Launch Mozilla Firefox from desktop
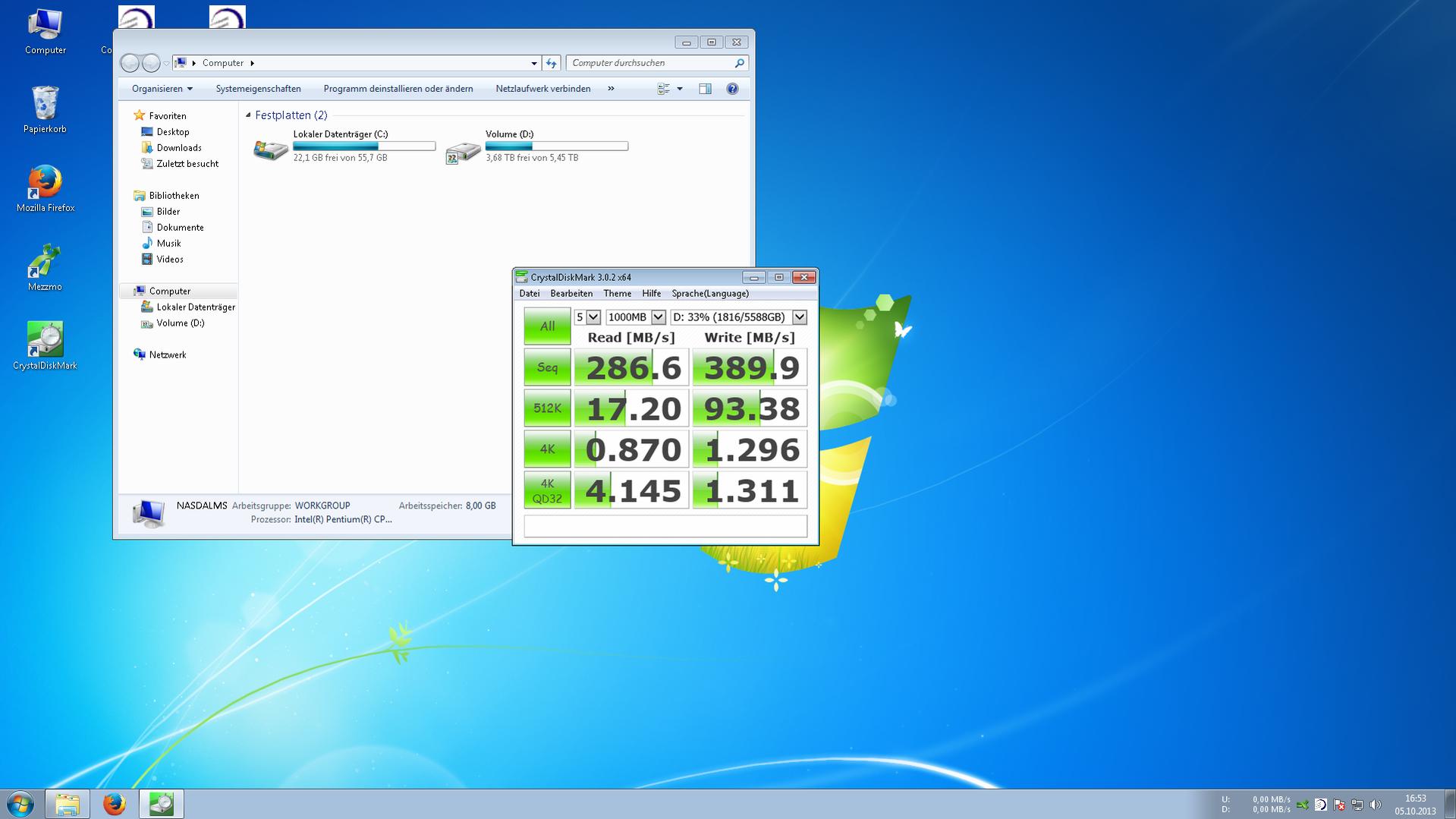Screen dimensions: 1456x819 (46, 189)
